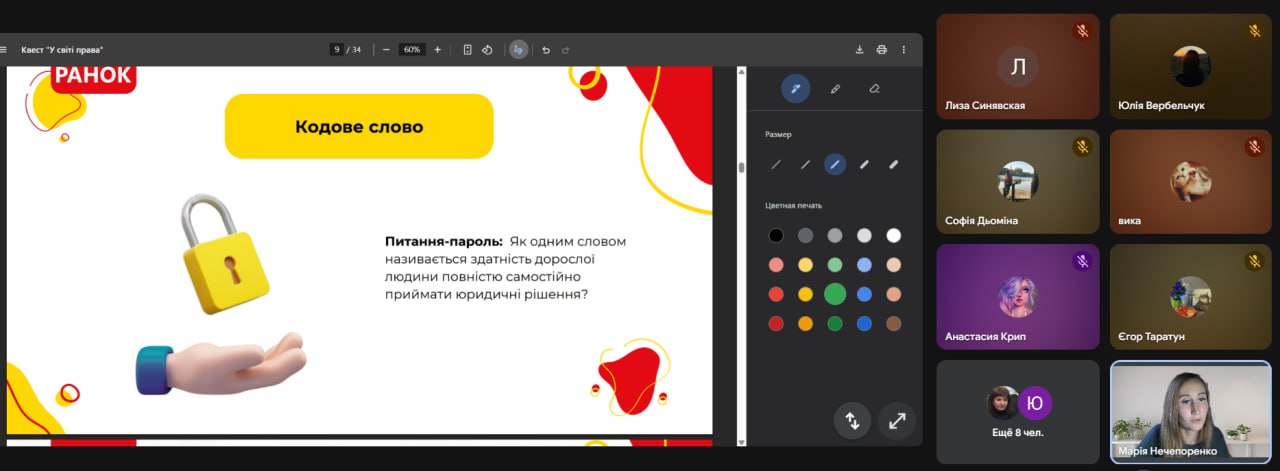Pick the black color swatch
Viewport: 1280px width, 471px height.
coord(776,236)
